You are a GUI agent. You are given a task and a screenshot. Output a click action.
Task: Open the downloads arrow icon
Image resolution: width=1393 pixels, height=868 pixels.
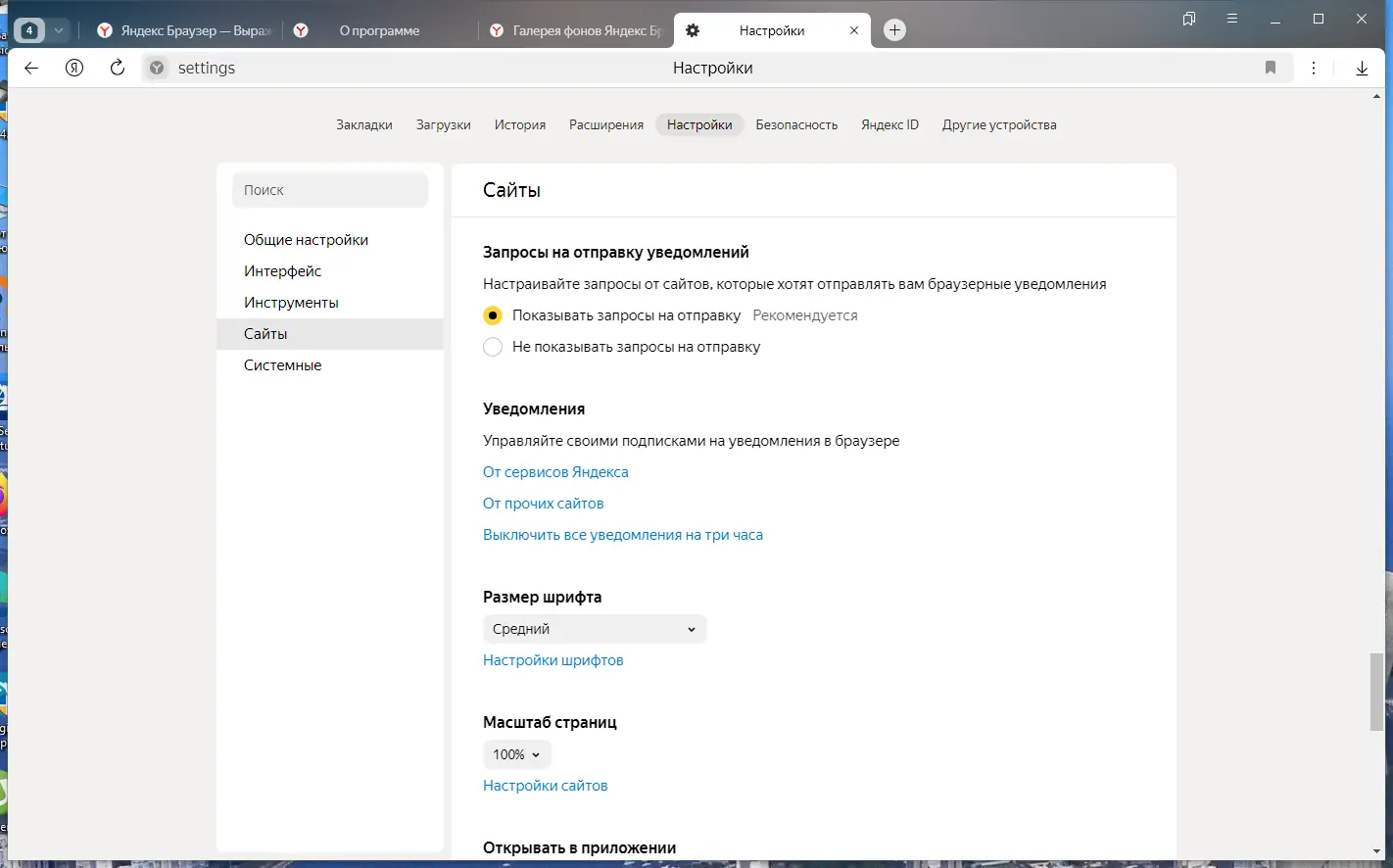coord(1362,68)
